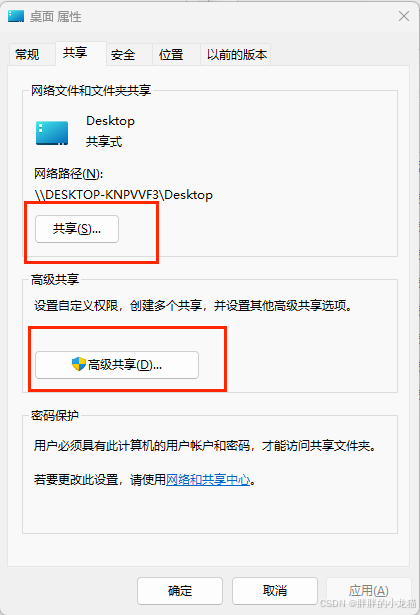Image resolution: width=420 pixels, height=615 pixels.
Task: Open the 安全 tab
Action: coord(123,55)
